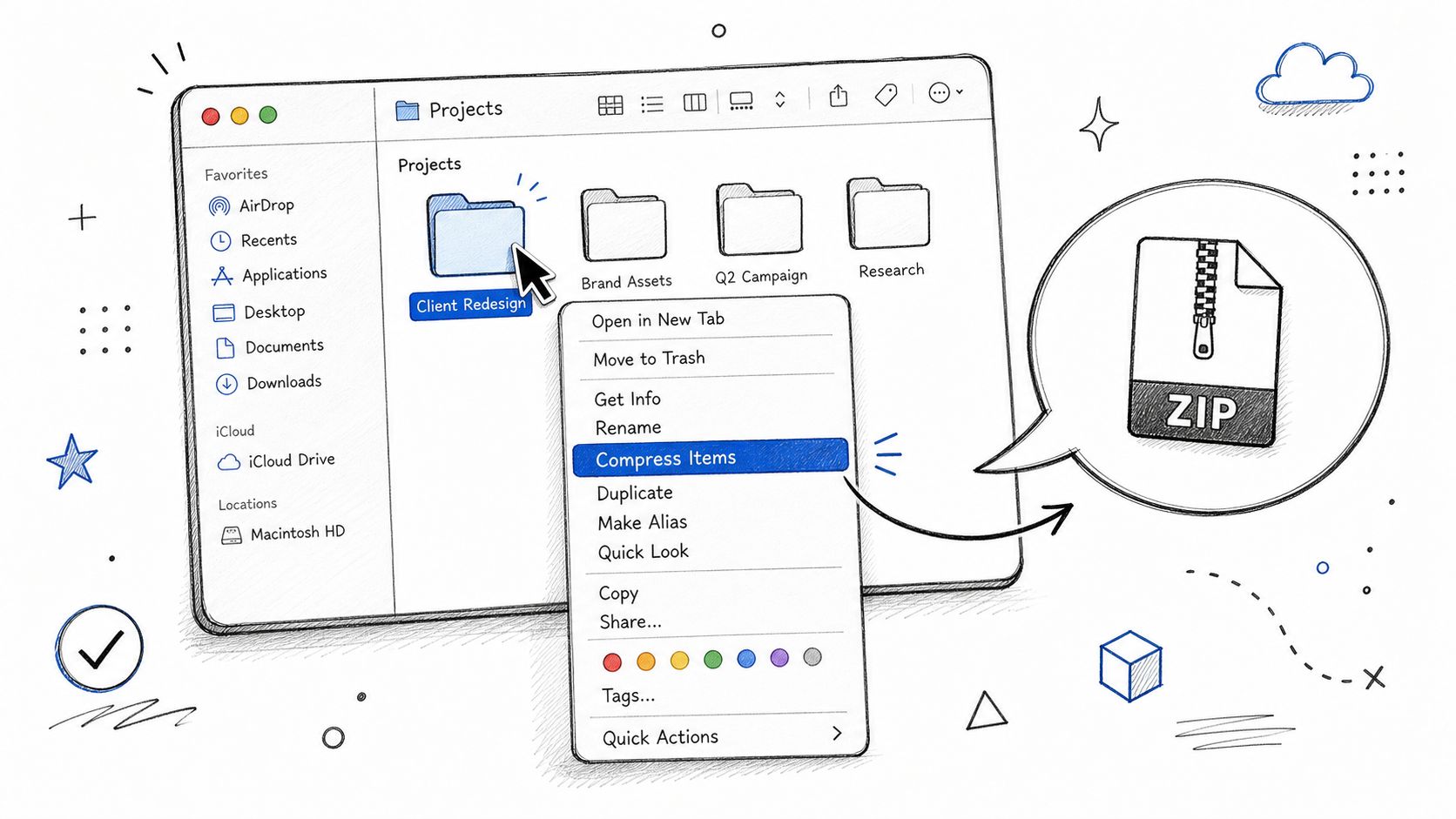The height and width of the screenshot is (819, 1456).
Task: Switch to gallery view
Action: (741, 101)
